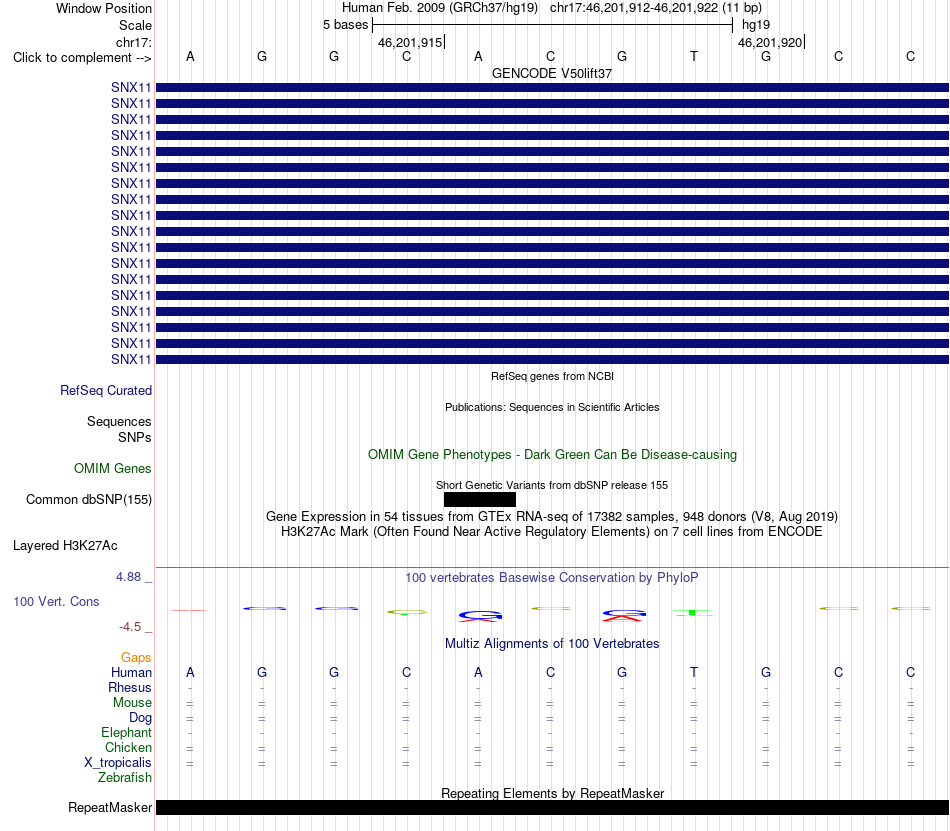Image resolution: width=950 pixels, height=831 pixels.
Task: Click 'Multiz Alignments of 100 Vertebrates' title
Action: pyautogui.click(x=552, y=644)
